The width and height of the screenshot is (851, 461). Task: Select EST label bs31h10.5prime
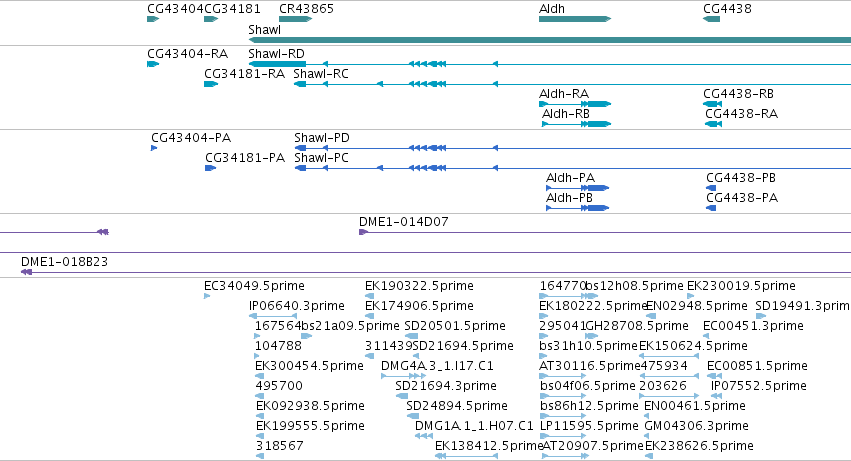coord(588,346)
